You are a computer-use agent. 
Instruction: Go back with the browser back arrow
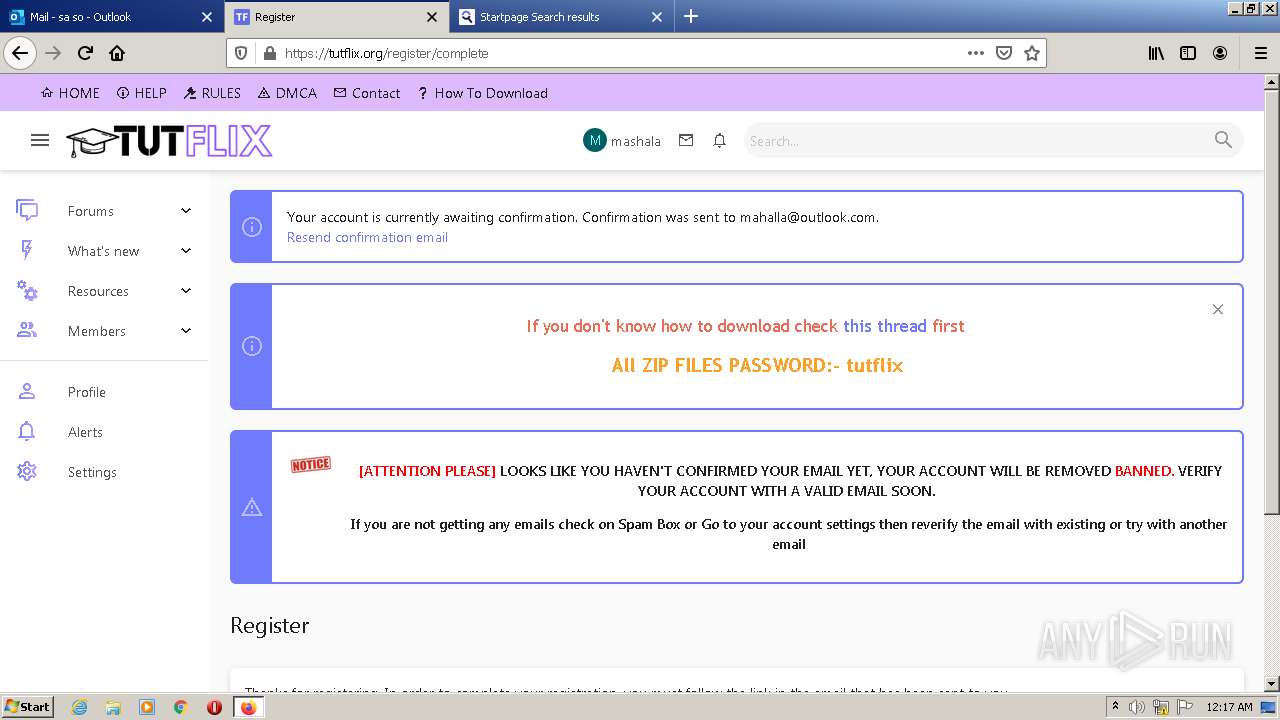20,53
